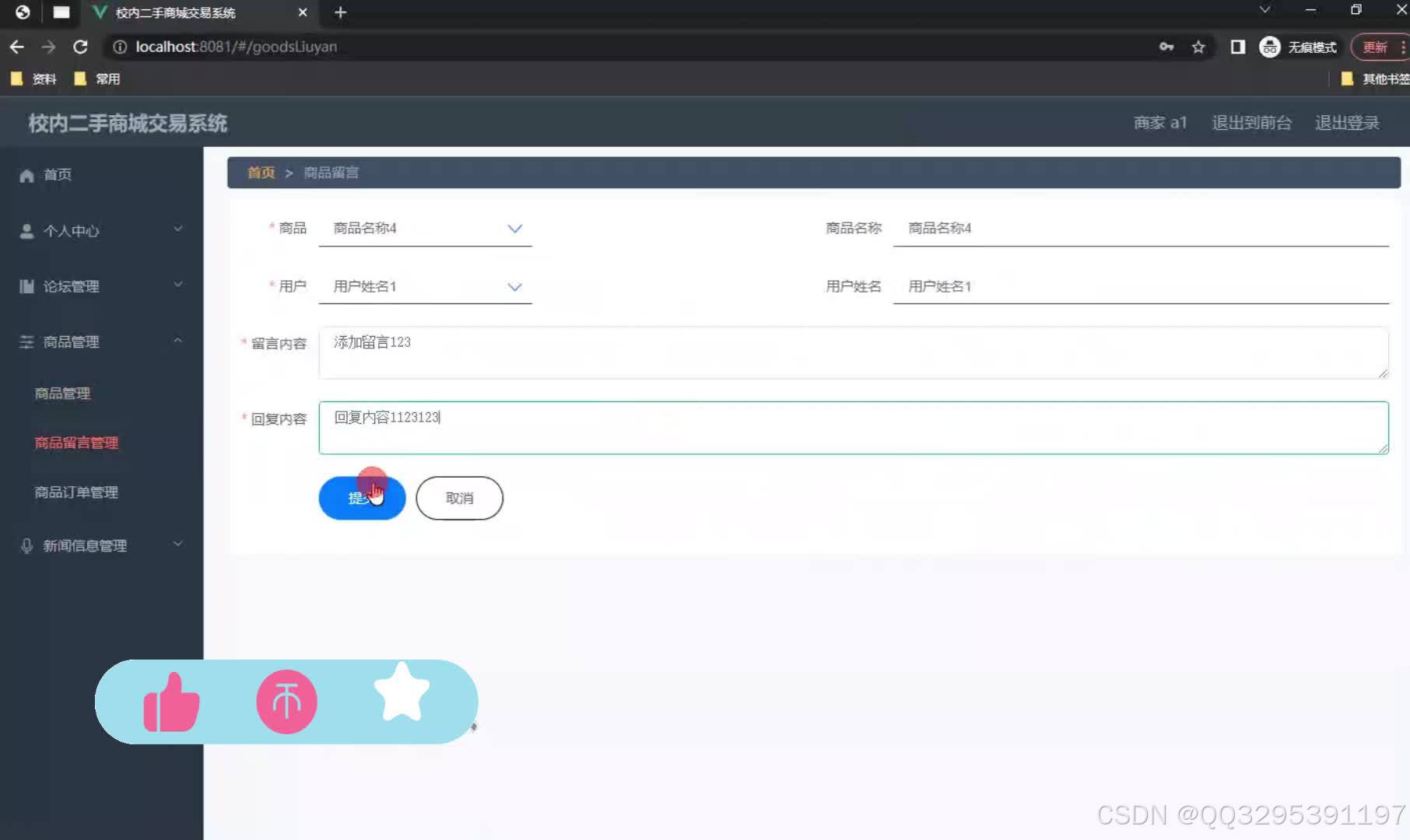Reload the page with refresh icon

80,47
